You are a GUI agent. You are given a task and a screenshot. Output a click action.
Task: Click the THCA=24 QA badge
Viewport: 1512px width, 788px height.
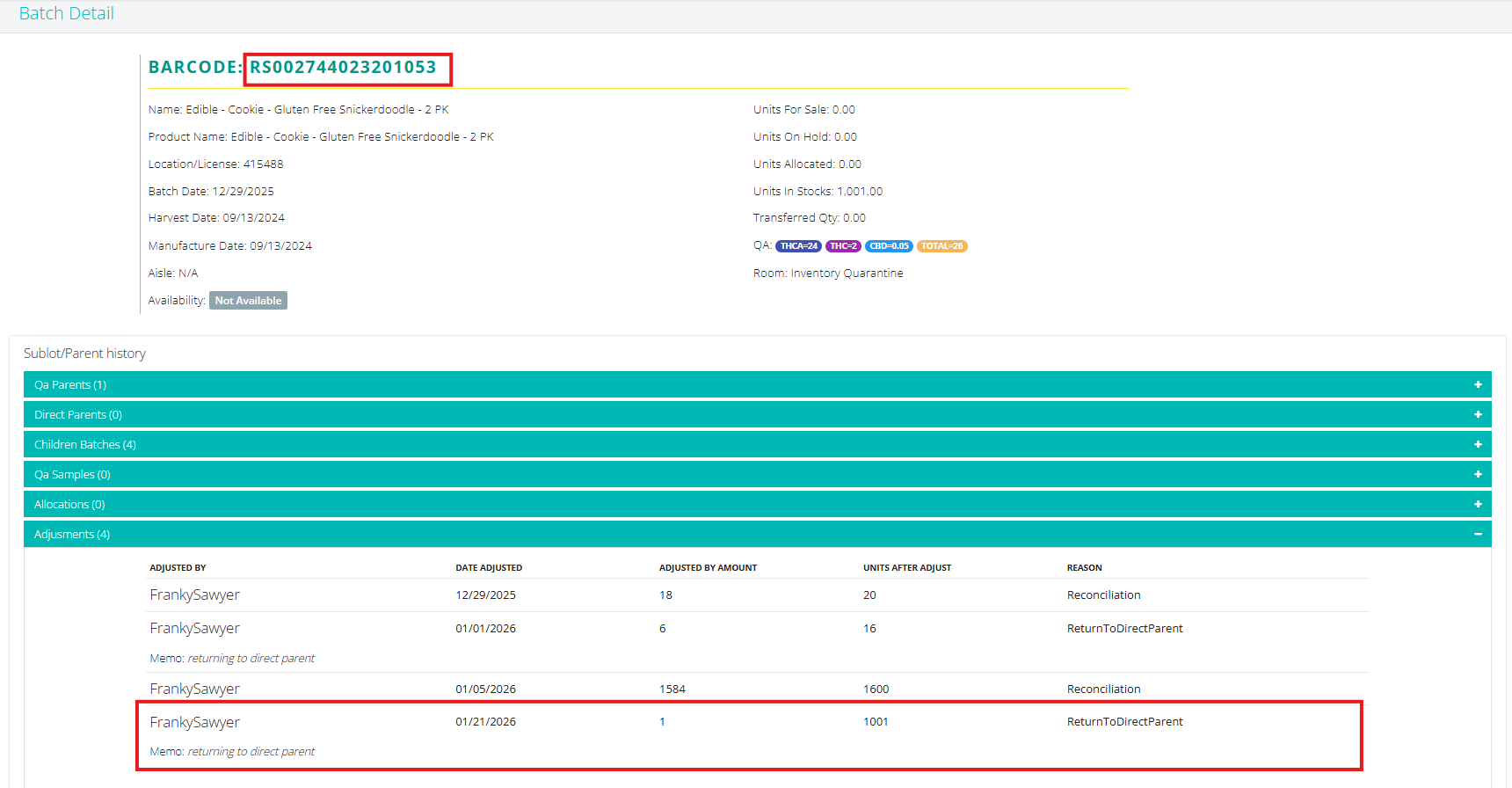(798, 246)
